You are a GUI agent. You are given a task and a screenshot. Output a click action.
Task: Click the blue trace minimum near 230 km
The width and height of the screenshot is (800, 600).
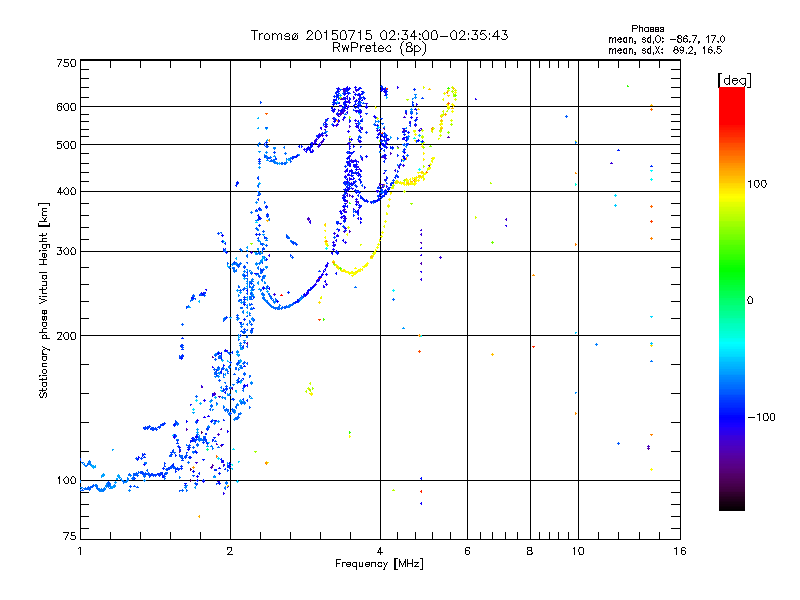click(278, 308)
